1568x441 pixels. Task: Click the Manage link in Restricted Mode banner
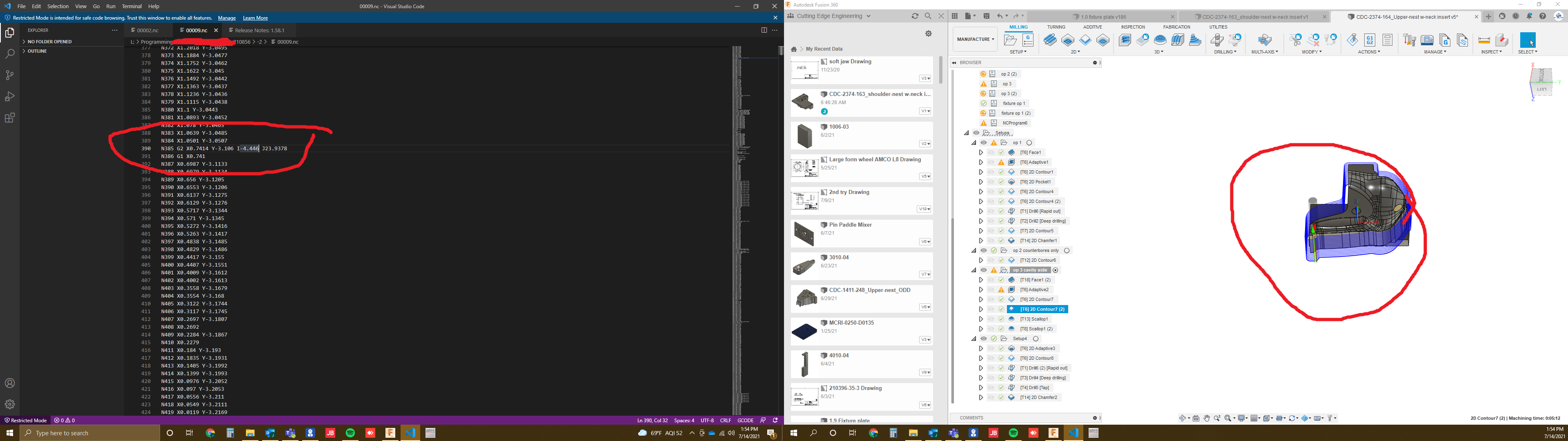point(227,18)
